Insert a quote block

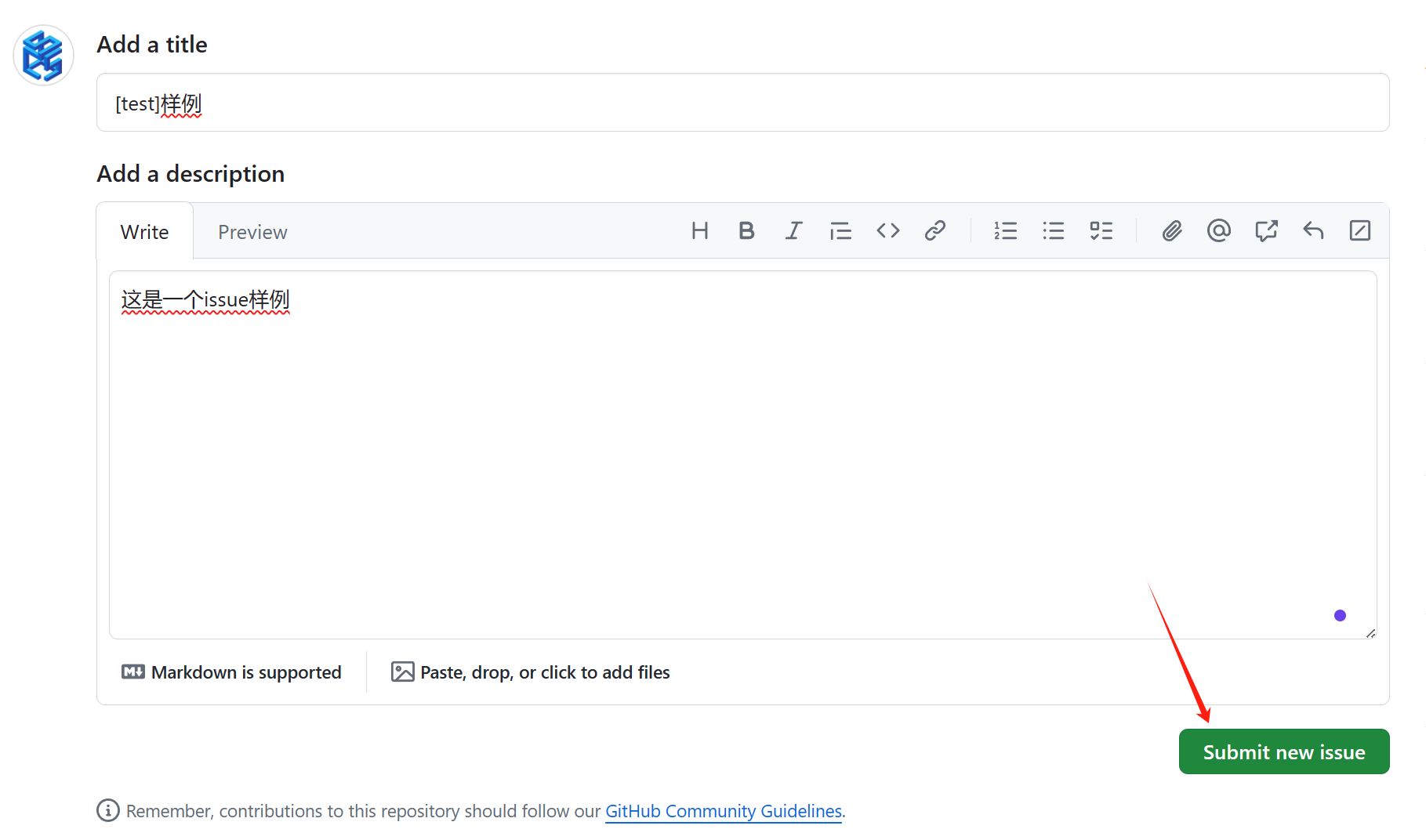tap(840, 231)
